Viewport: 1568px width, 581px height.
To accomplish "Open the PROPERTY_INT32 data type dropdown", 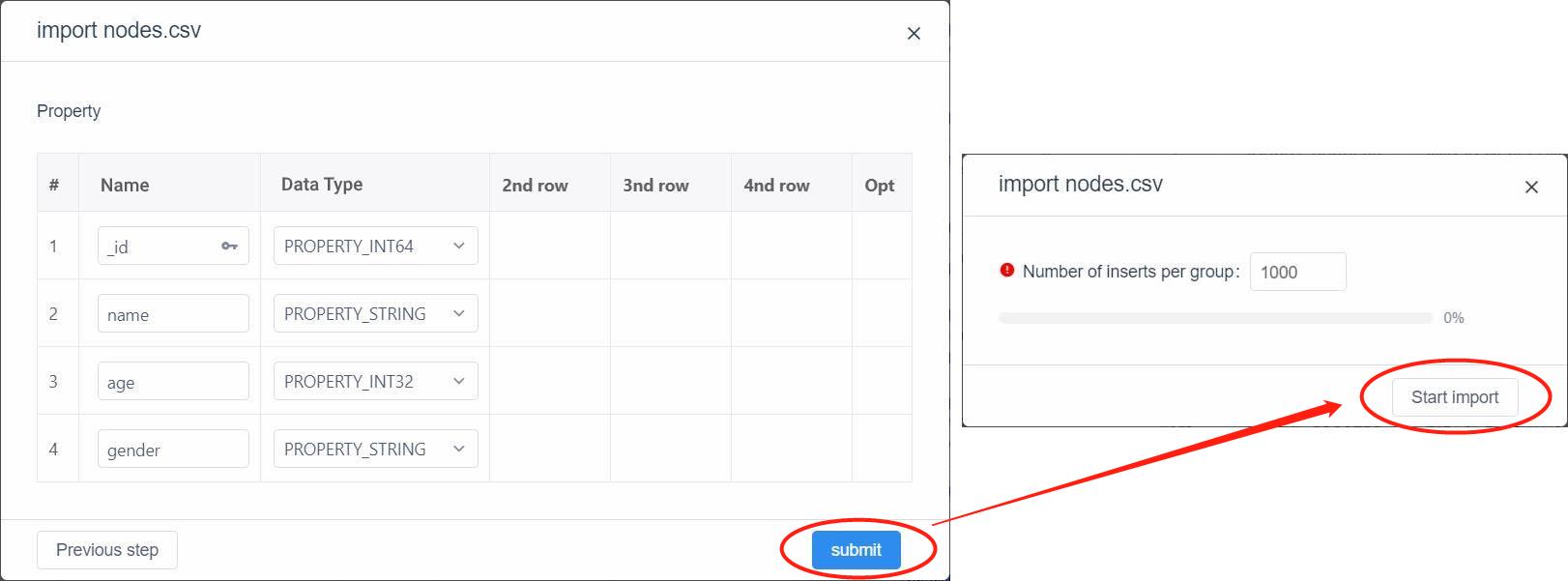I will point(376,381).
